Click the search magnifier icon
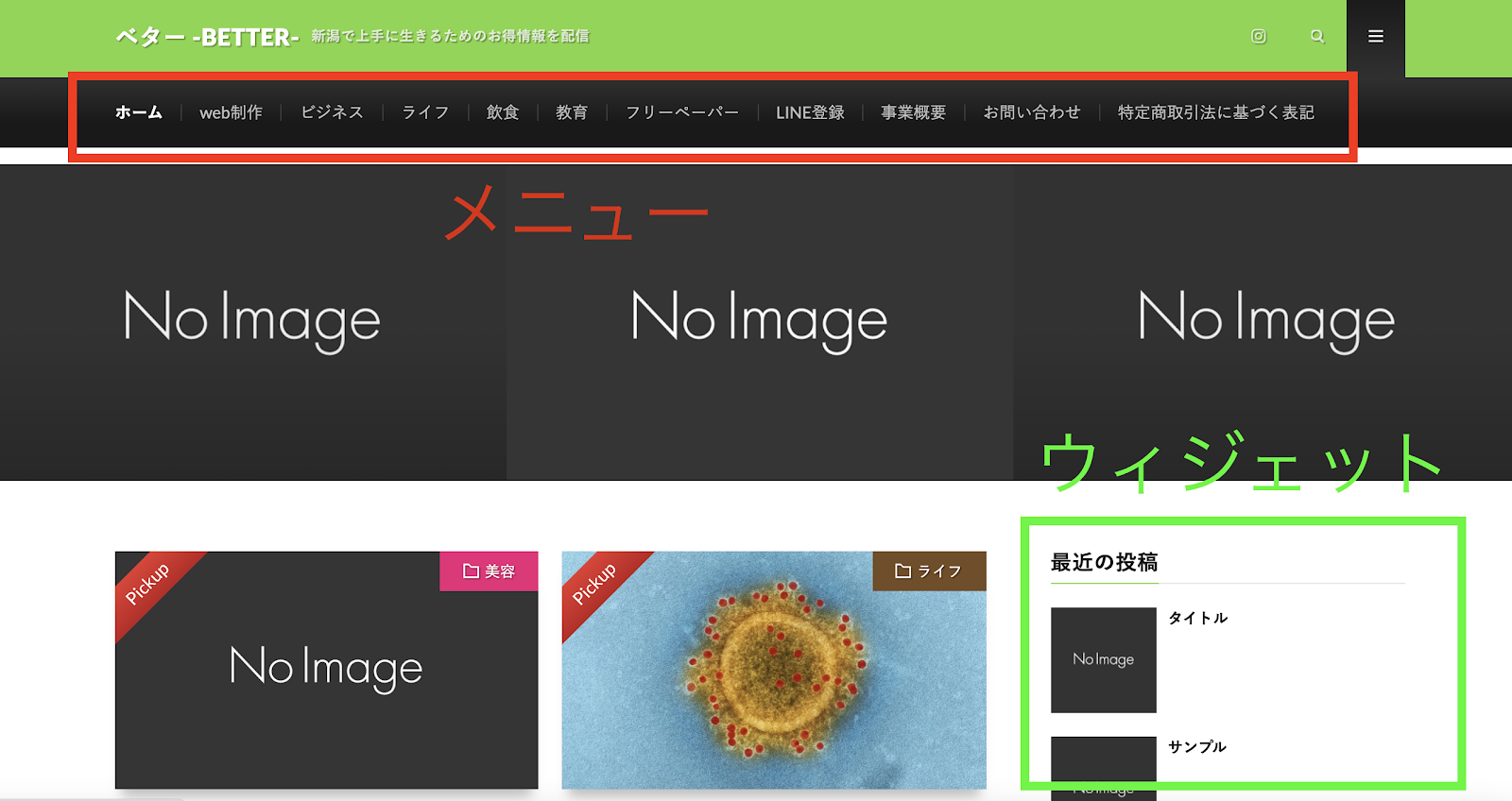This screenshot has width=1512, height=801. (1317, 37)
